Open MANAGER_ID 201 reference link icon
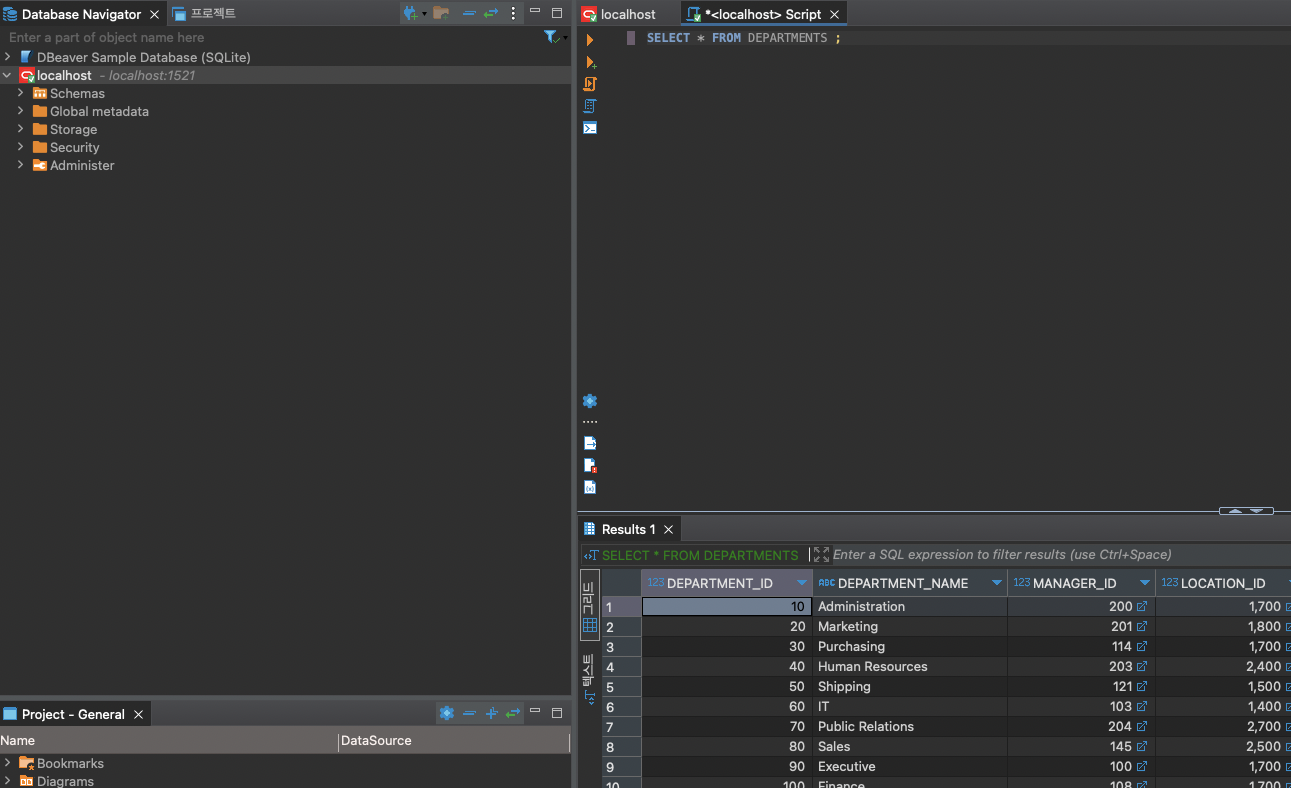This screenshot has width=1291, height=788. tap(1142, 626)
